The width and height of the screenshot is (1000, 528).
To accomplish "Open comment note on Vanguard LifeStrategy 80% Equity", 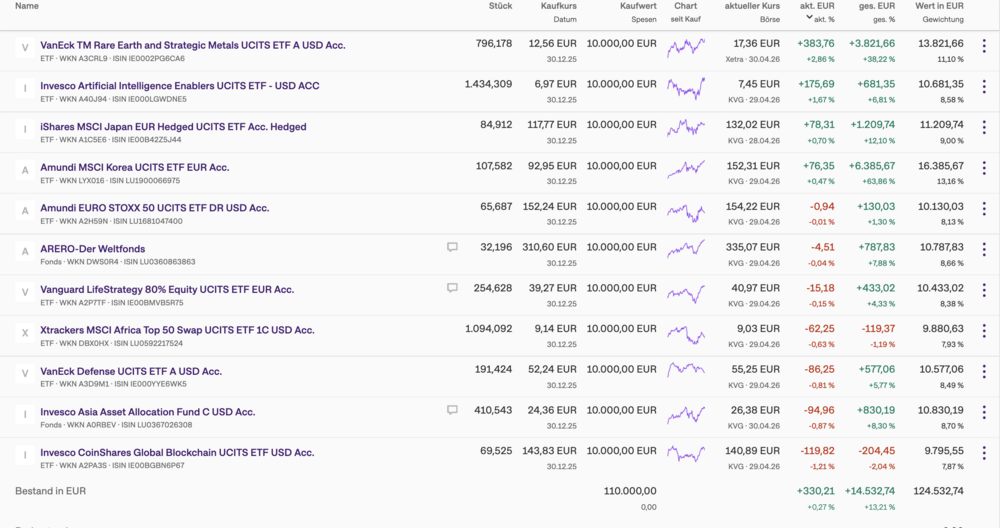I will [452, 288].
